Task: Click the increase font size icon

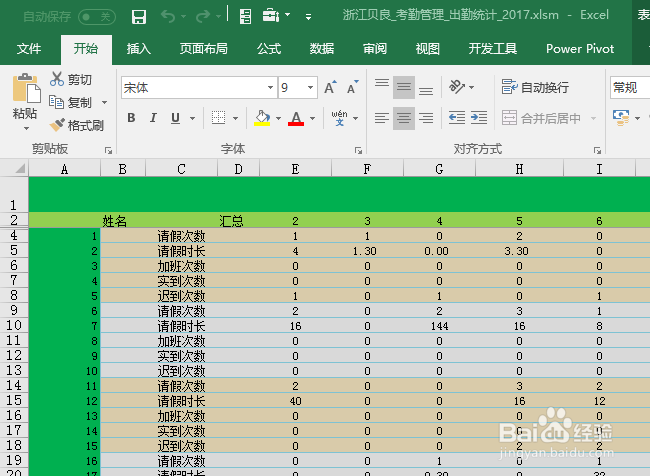Action: 330,87
